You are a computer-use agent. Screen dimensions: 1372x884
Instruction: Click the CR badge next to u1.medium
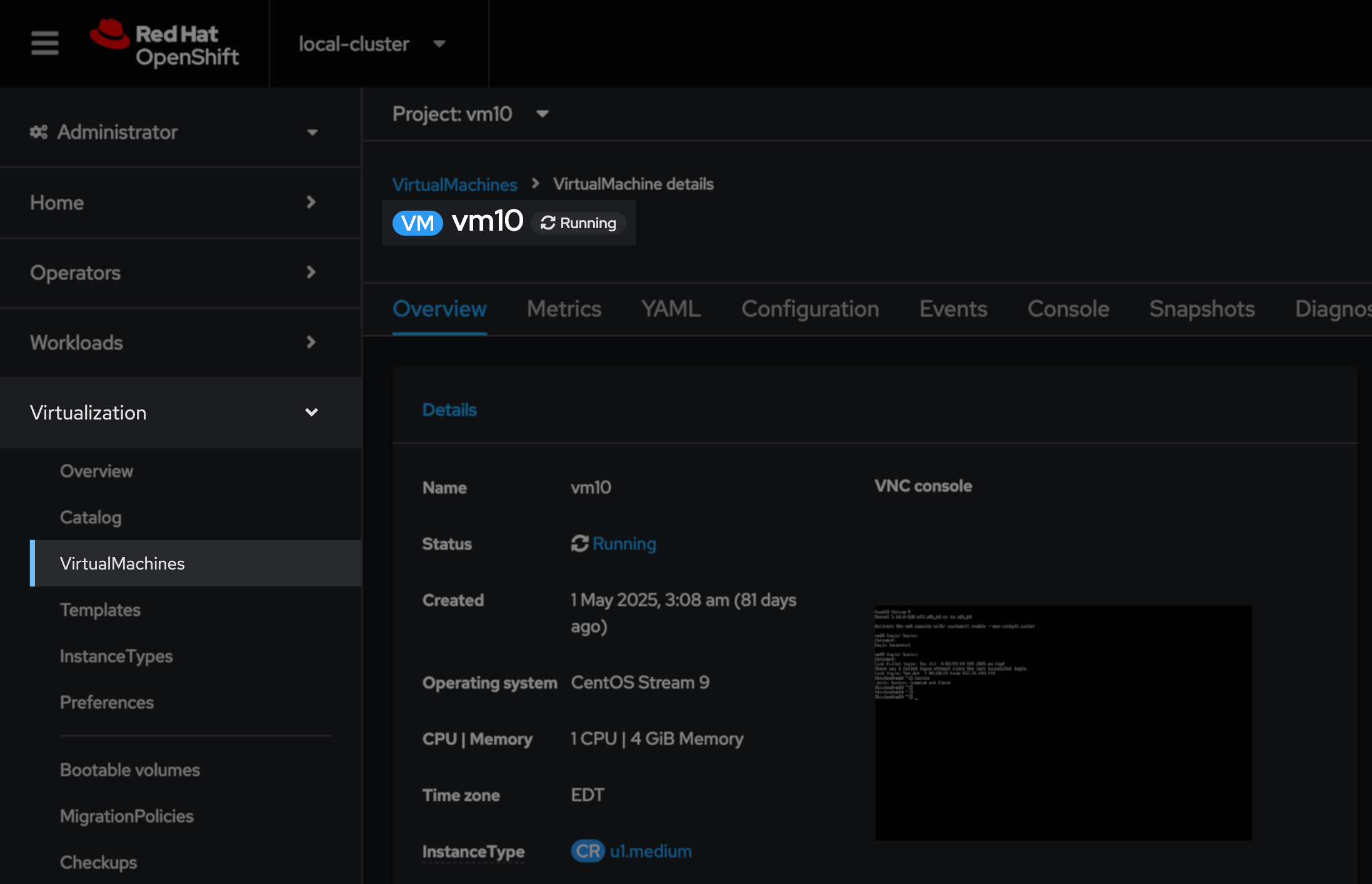[x=587, y=850]
